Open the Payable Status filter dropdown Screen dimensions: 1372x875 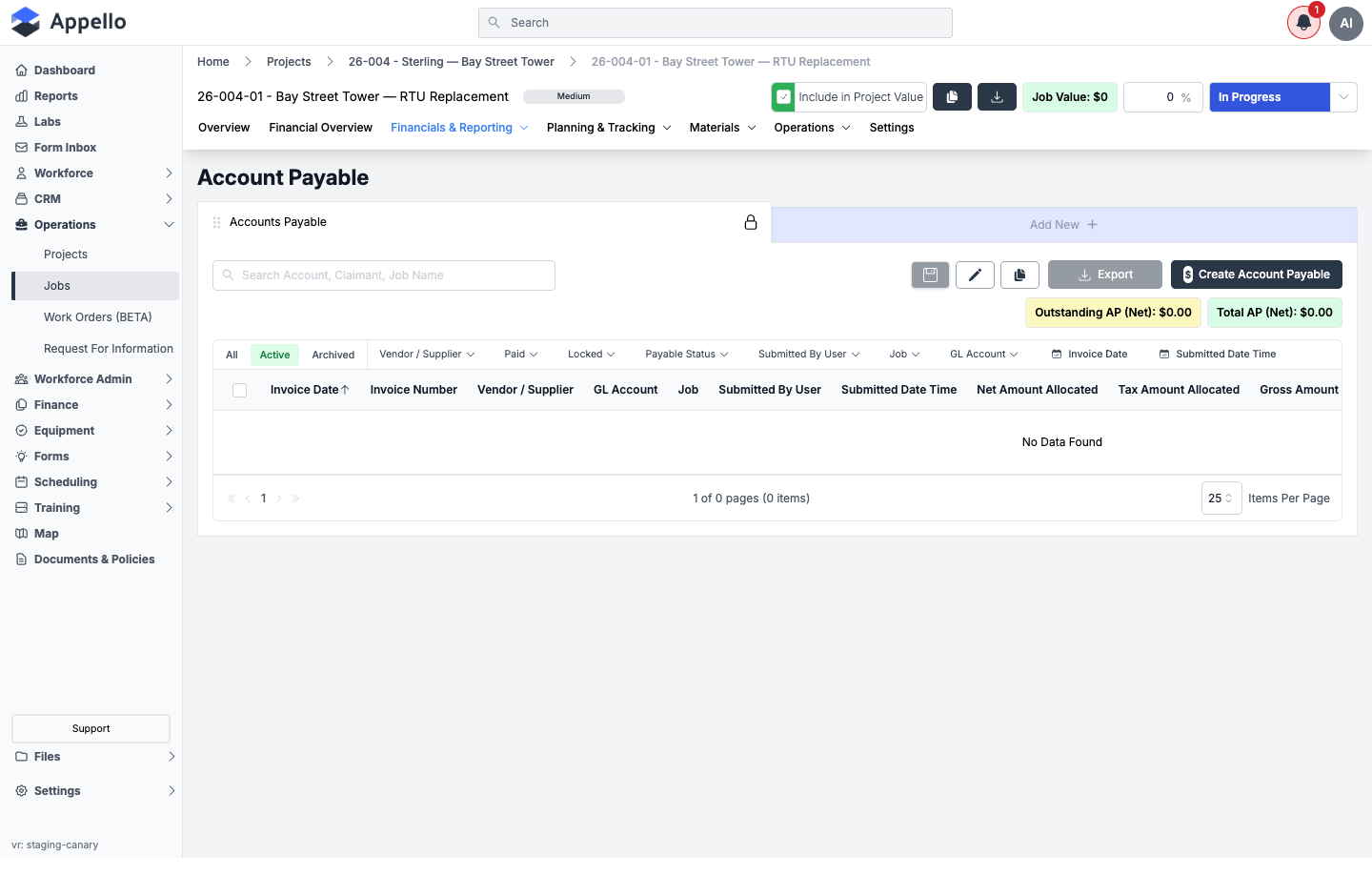coord(686,355)
